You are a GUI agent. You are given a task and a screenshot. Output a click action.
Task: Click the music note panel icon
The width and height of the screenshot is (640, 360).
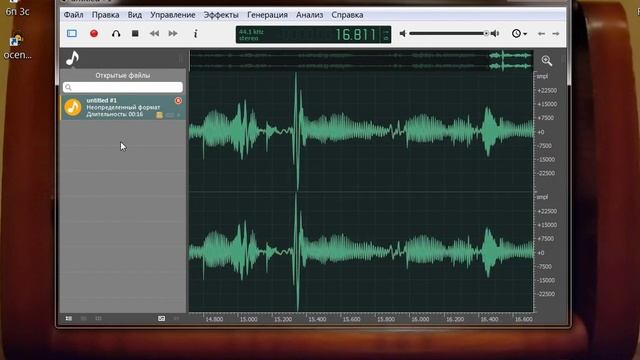(72, 58)
